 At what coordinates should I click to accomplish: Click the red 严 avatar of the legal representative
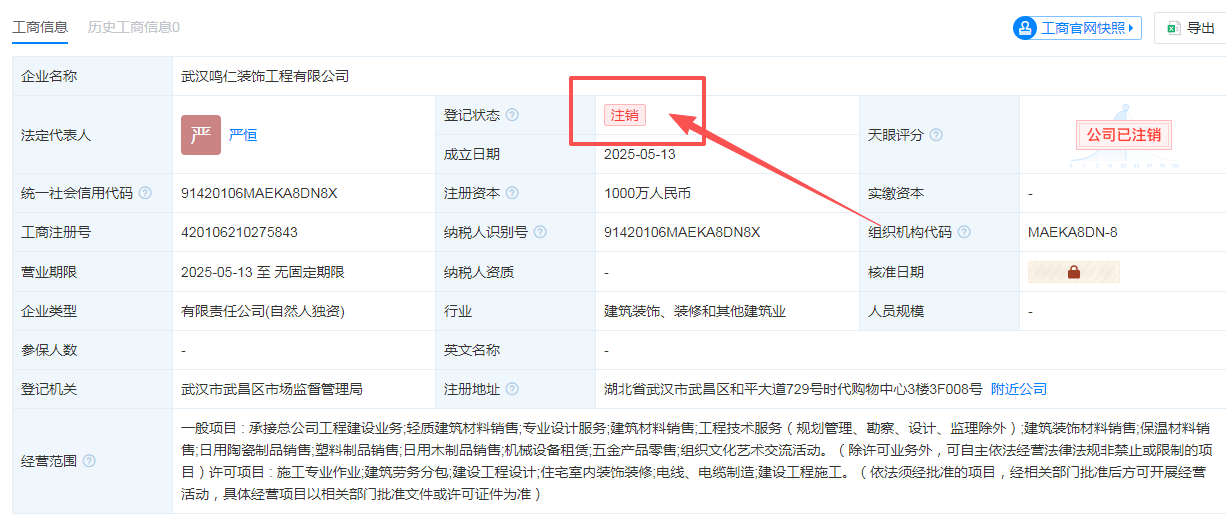pyautogui.click(x=201, y=135)
